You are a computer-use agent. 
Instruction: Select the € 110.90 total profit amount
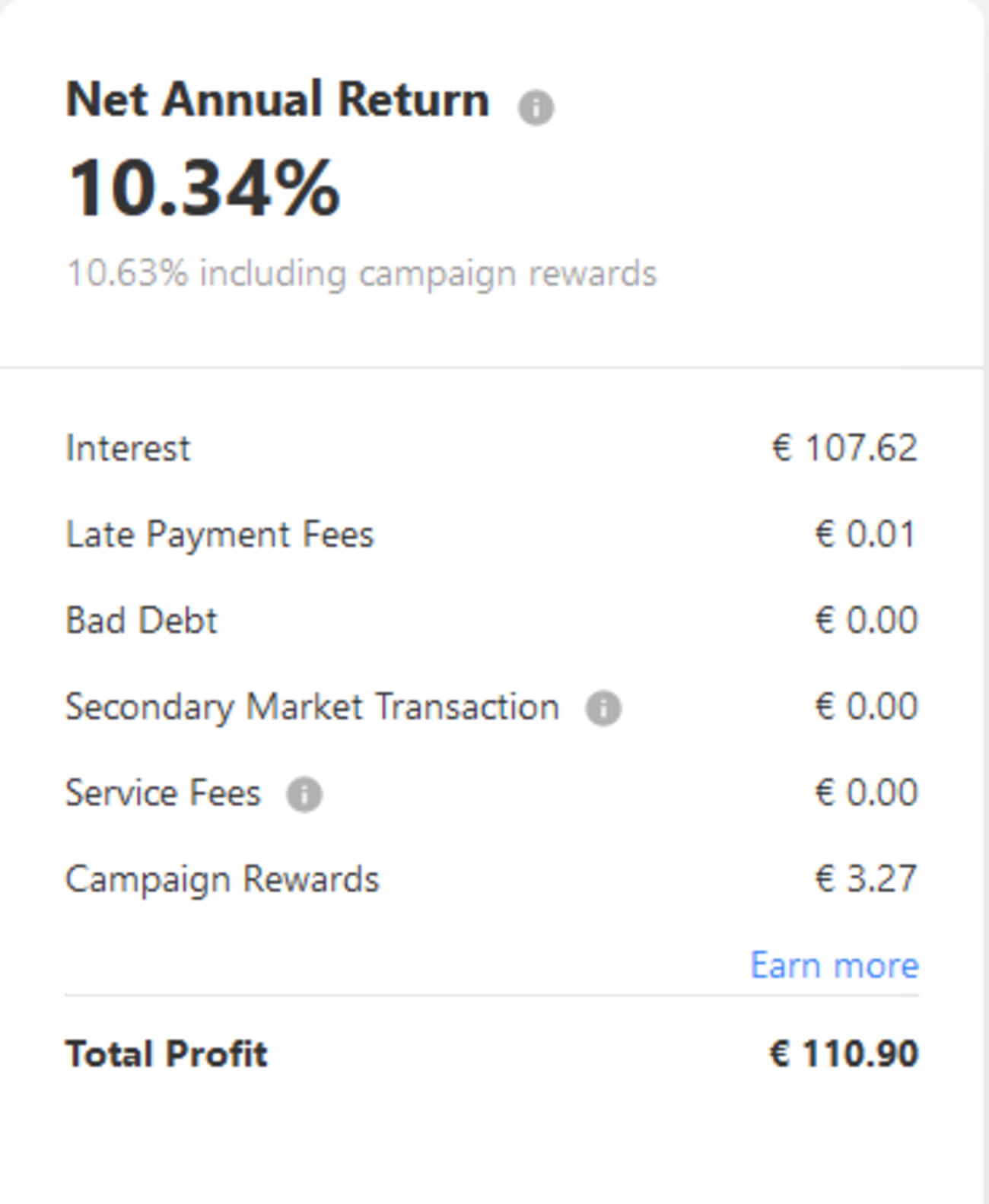point(844,1054)
